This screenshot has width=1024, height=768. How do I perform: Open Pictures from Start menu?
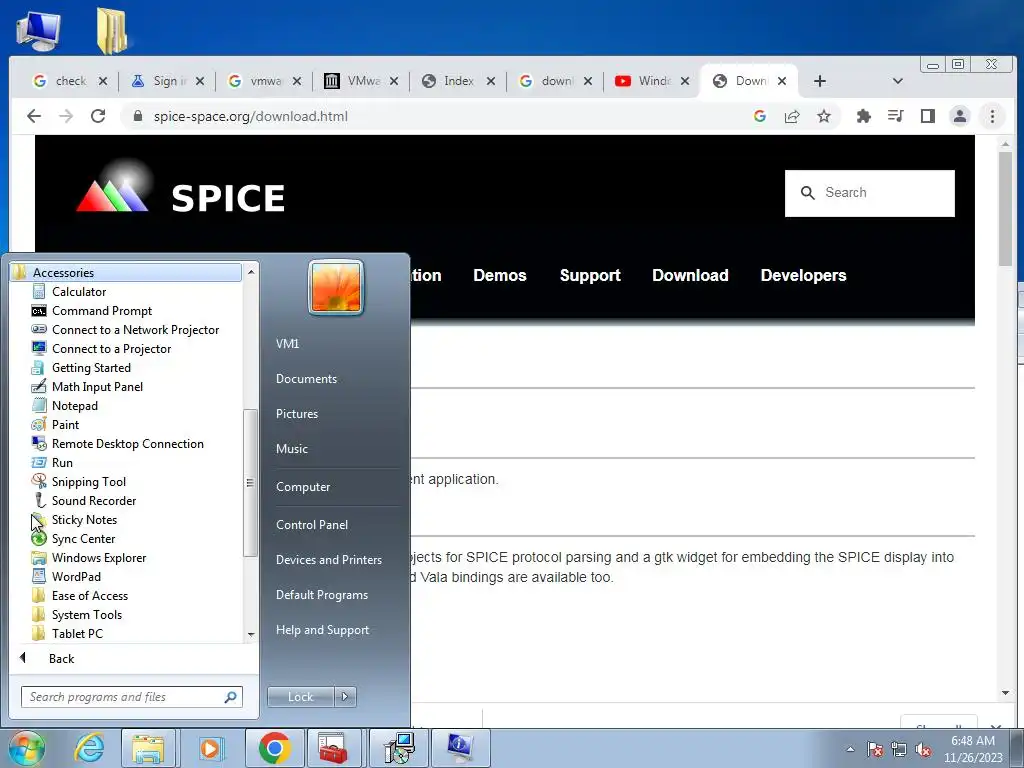coord(296,413)
